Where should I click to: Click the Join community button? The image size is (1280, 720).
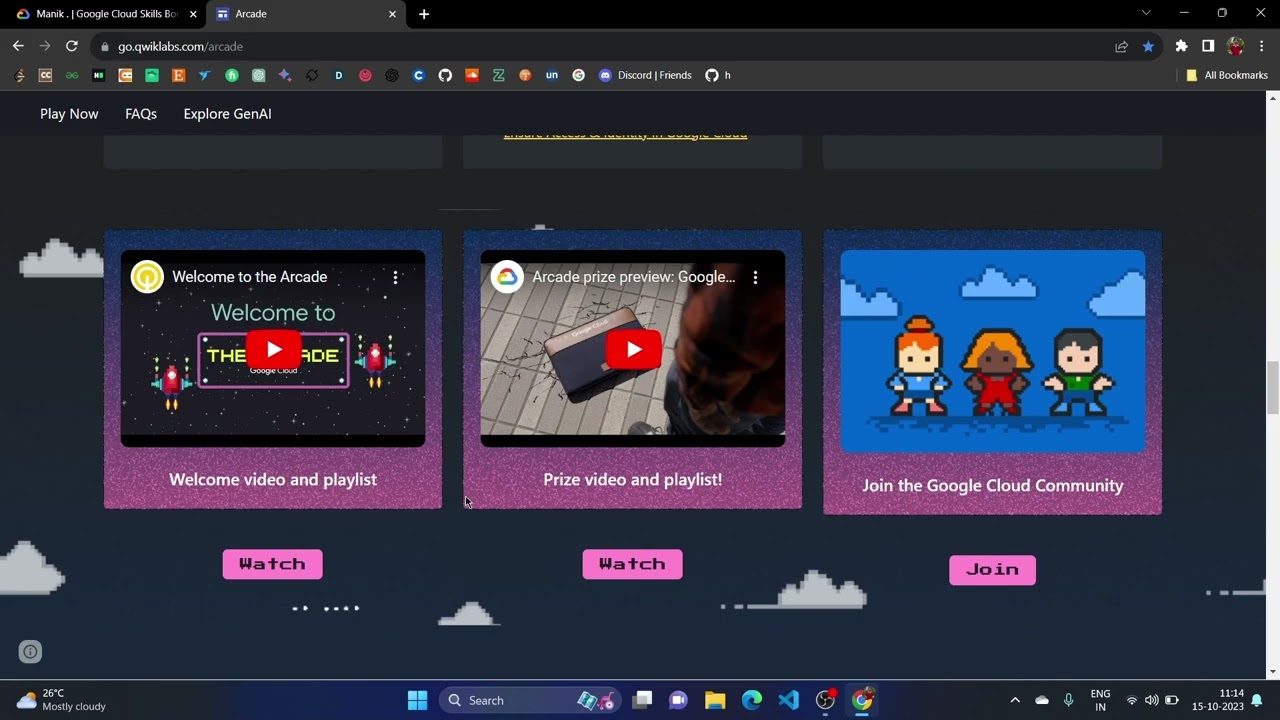992,570
